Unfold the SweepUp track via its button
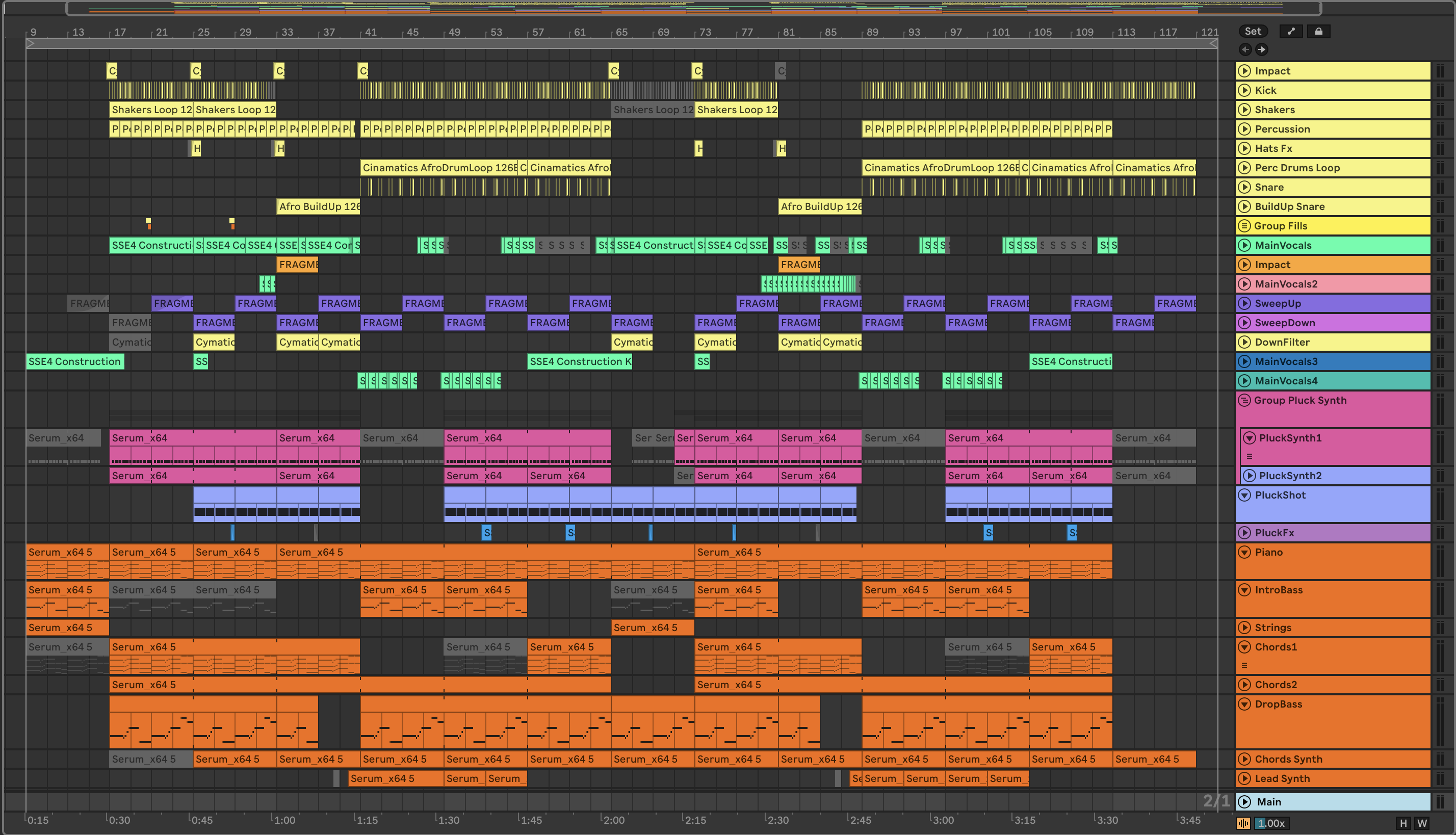Image resolution: width=1456 pixels, height=835 pixels. (x=1244, y=303)
